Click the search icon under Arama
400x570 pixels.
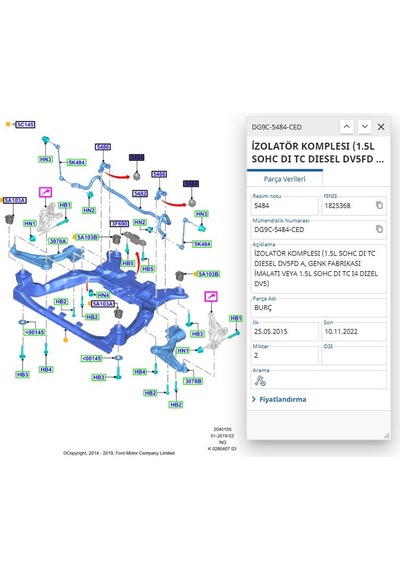coord(260,381)
